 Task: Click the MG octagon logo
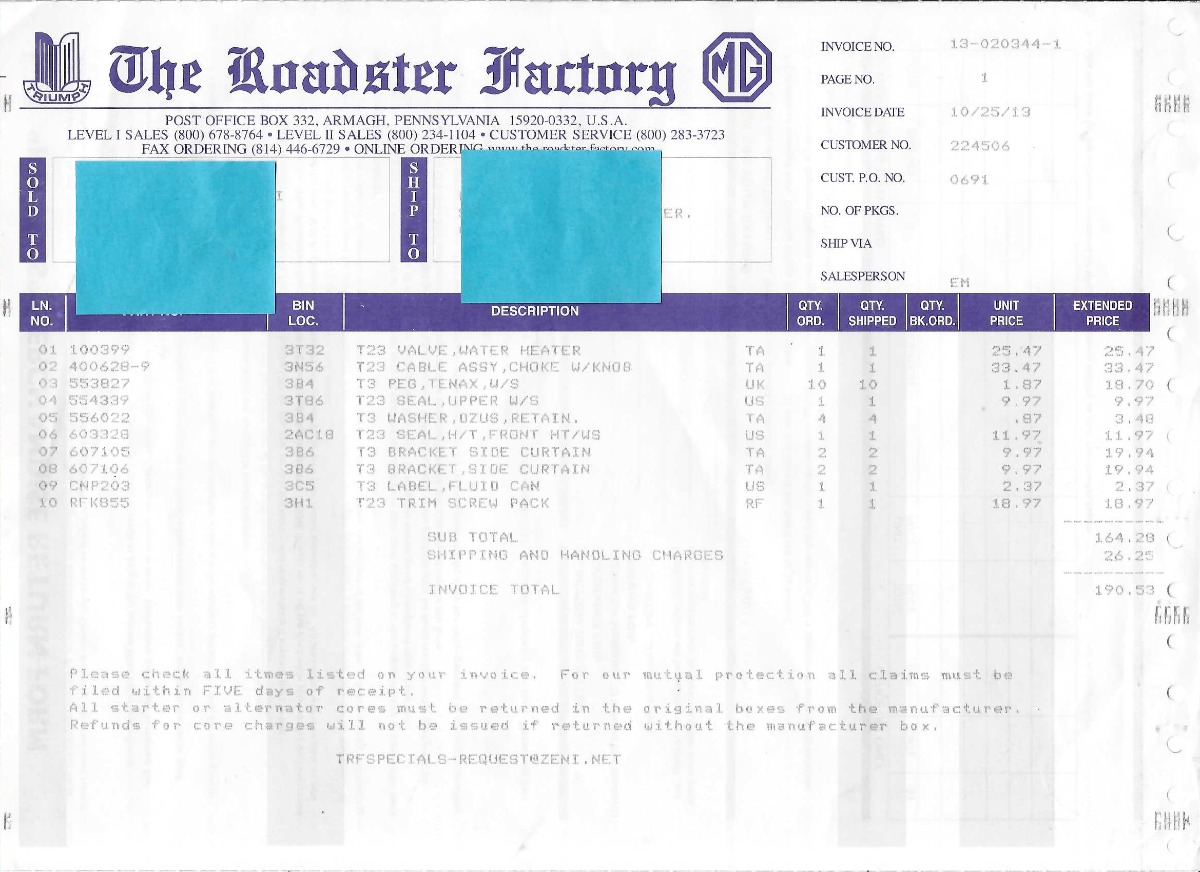pos(737,66)
